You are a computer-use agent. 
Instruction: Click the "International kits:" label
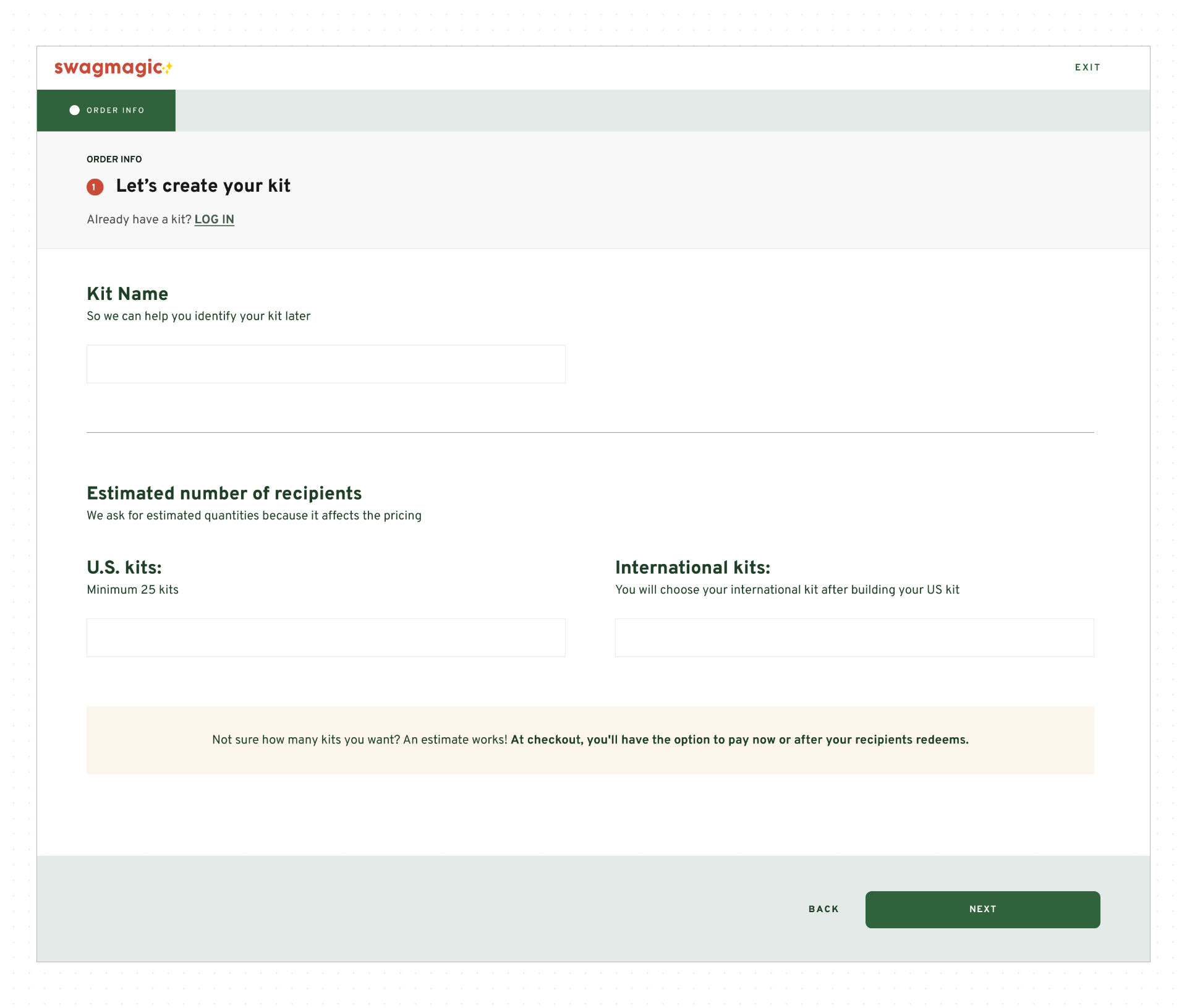692,568
